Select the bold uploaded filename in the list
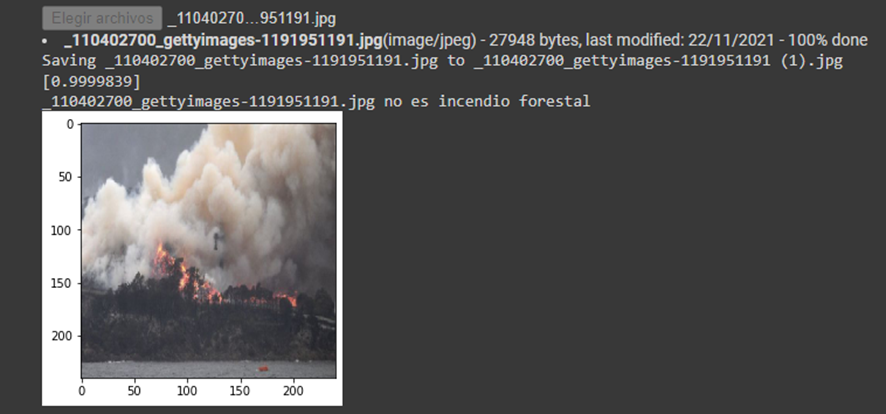Screen dimensions: 886x414 [x=223, y=40]
